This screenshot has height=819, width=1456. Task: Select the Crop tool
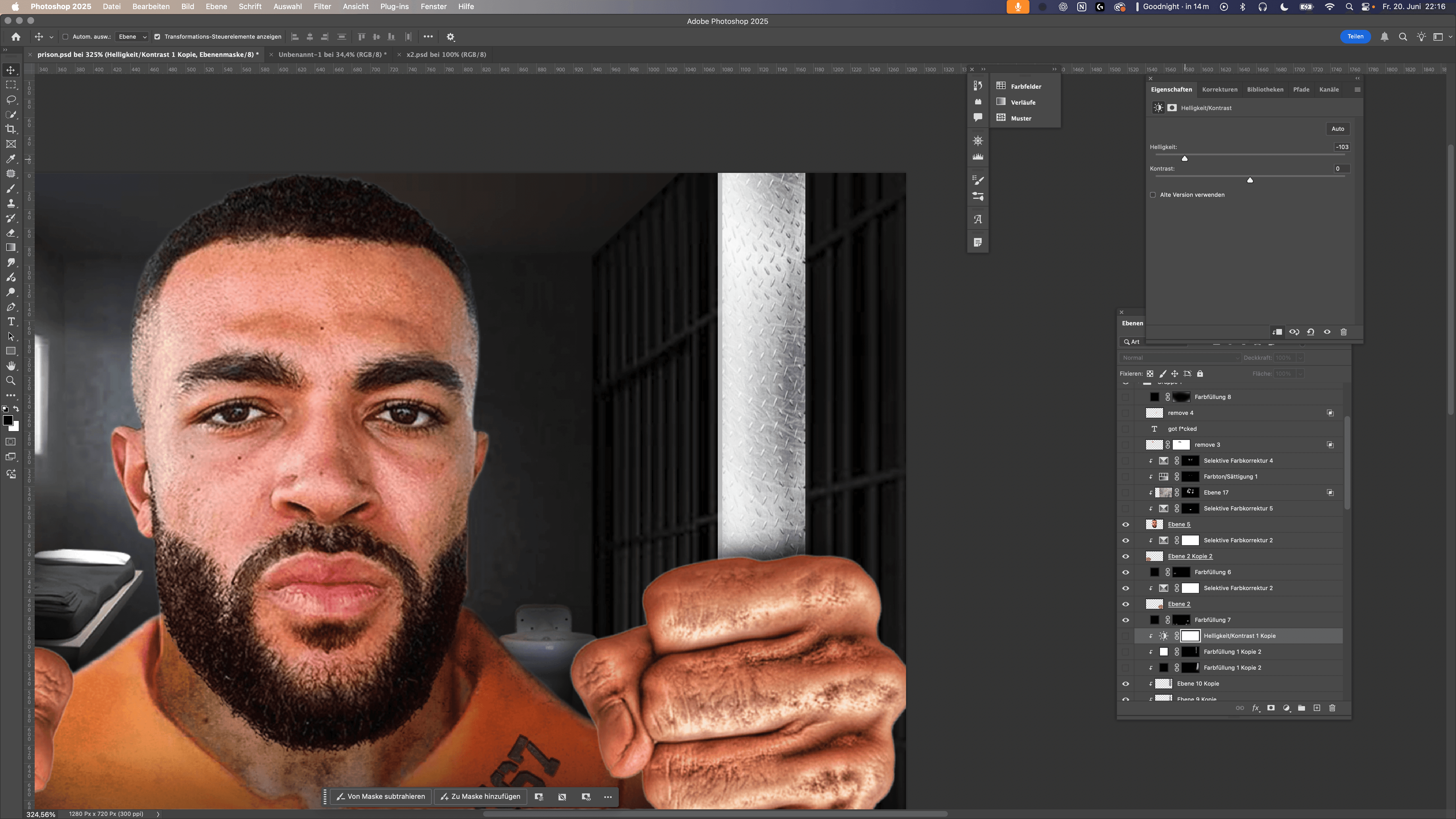pos(11,129)
